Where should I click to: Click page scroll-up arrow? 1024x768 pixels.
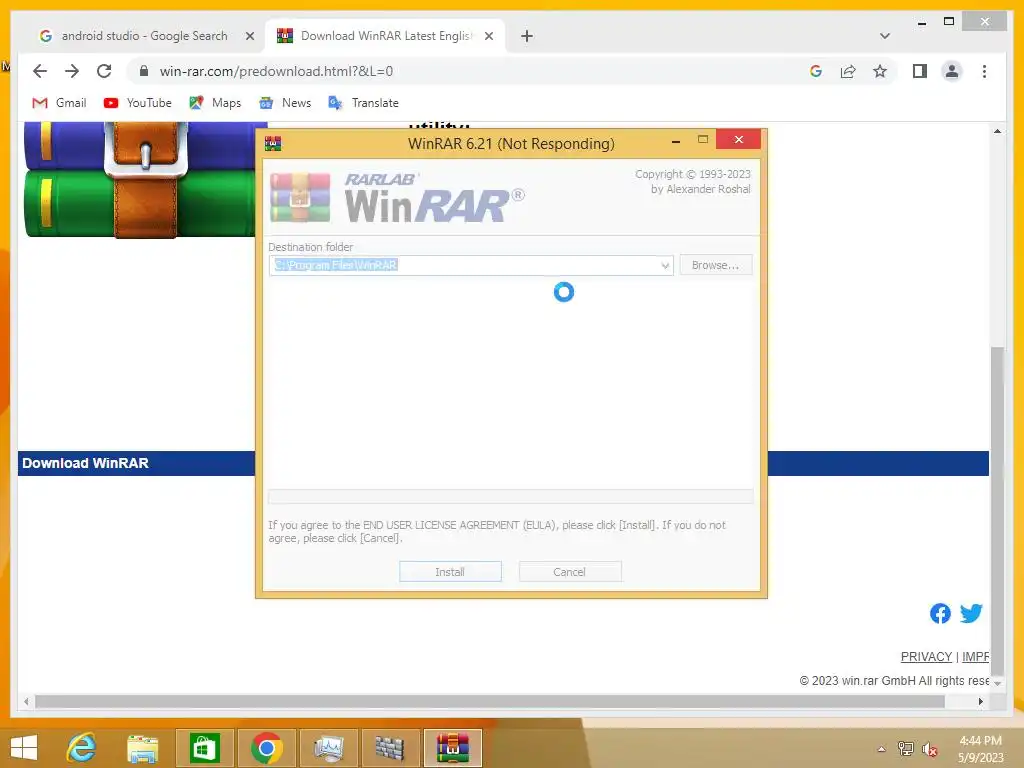(x=997, y=131)
